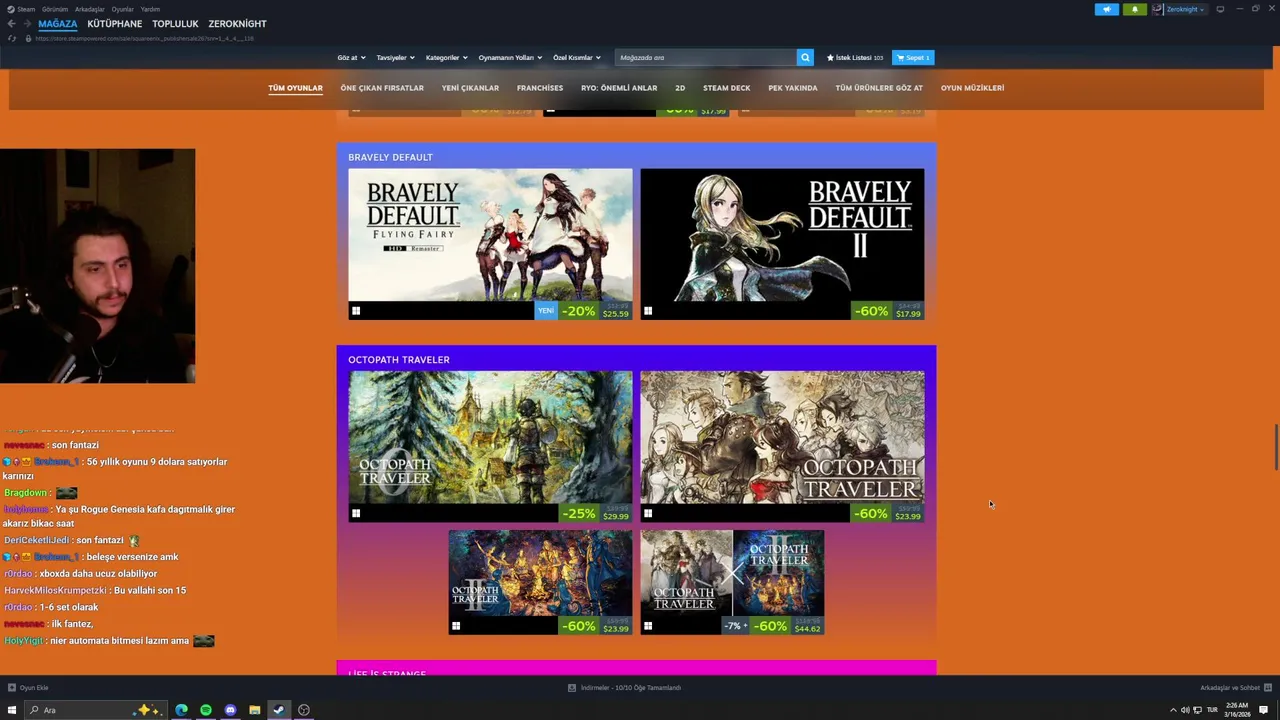The width and height of the screenshot is (1280, 720).
Task: Open OBS Studio from taskbar
Action: pyautogui.click(x=304, y=710)
